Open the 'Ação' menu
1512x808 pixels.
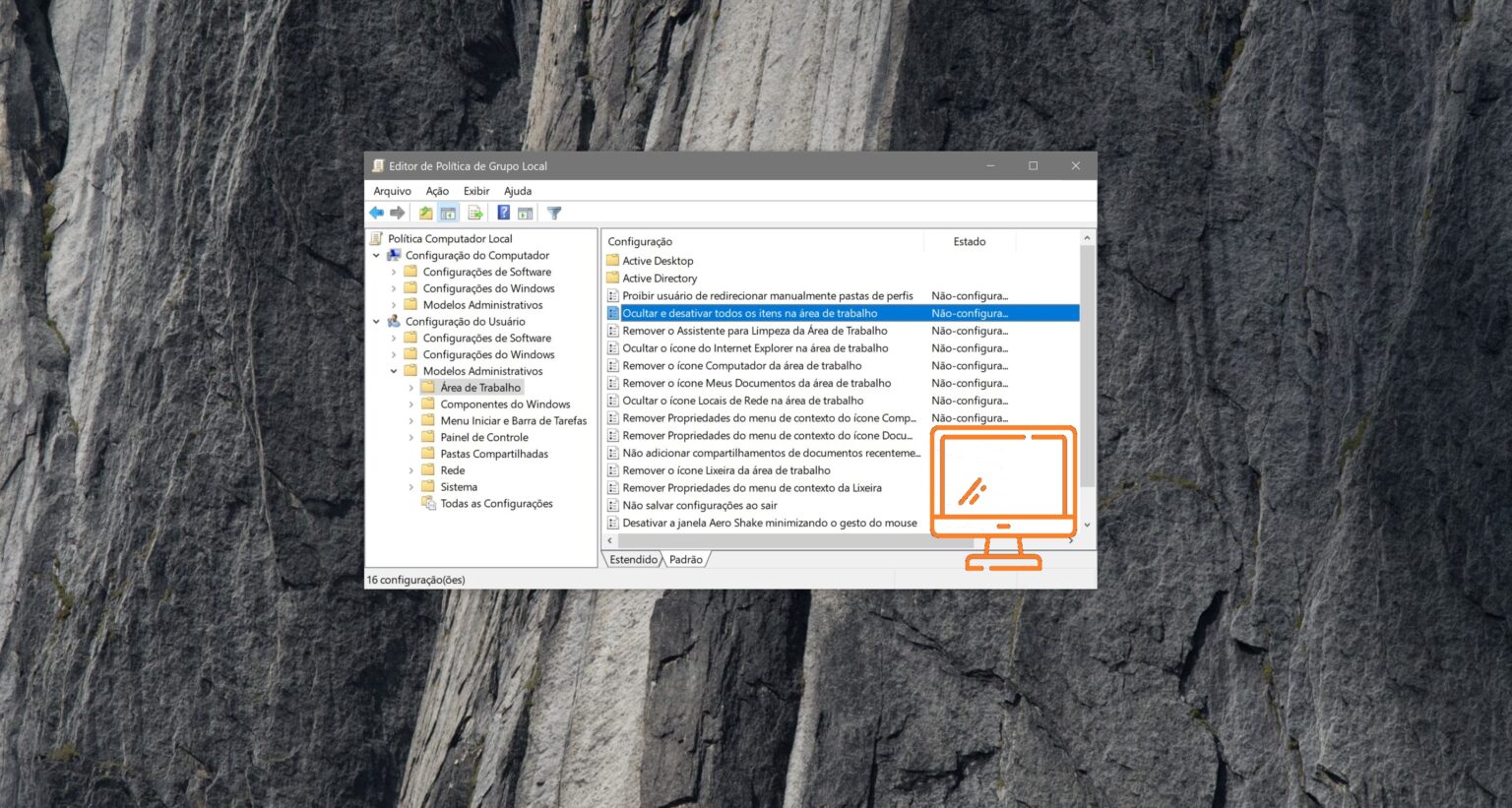(436, 190)
